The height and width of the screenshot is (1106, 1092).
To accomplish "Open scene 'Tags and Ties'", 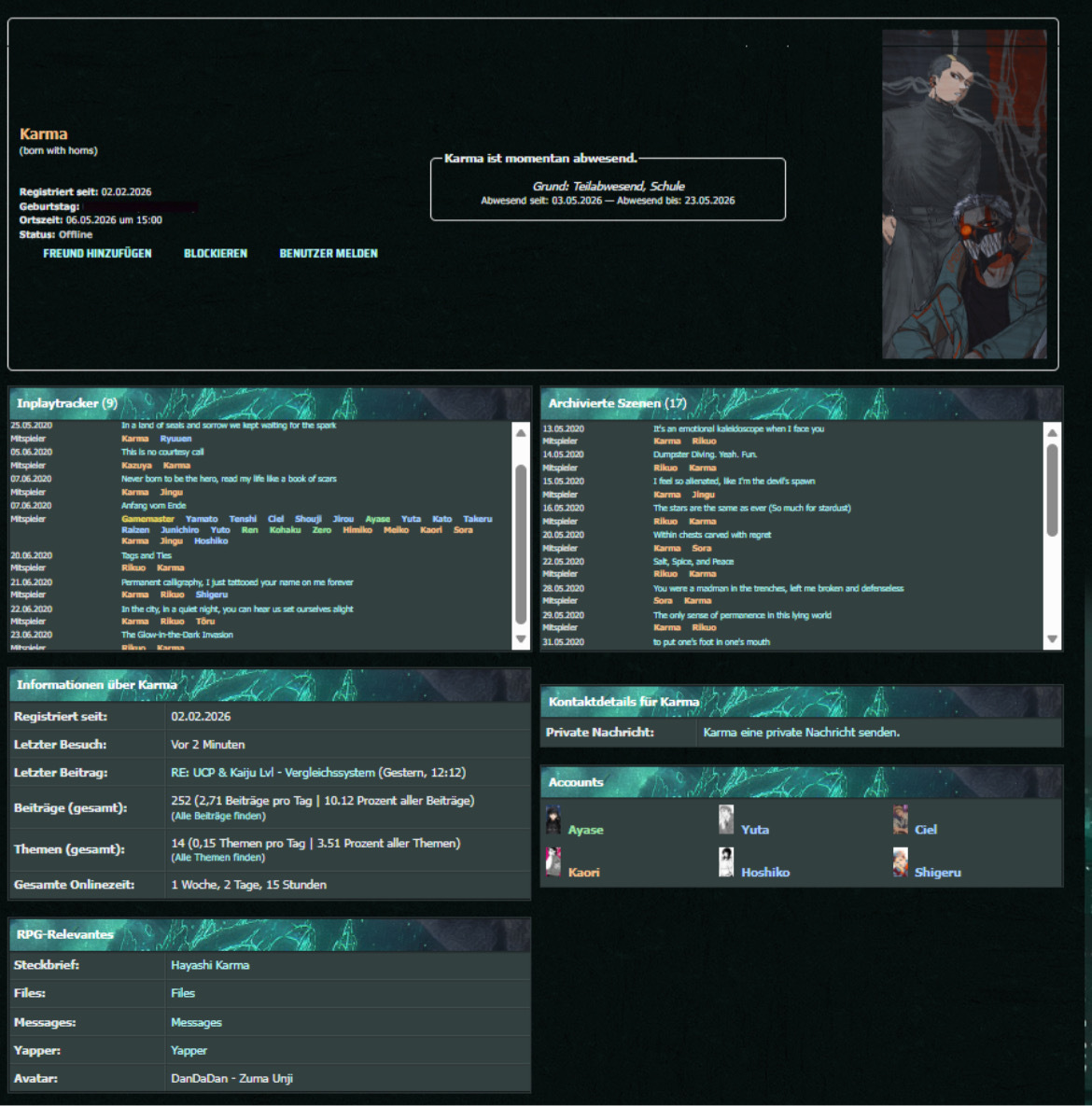I will pyautogui.click(x=146, y=556).
